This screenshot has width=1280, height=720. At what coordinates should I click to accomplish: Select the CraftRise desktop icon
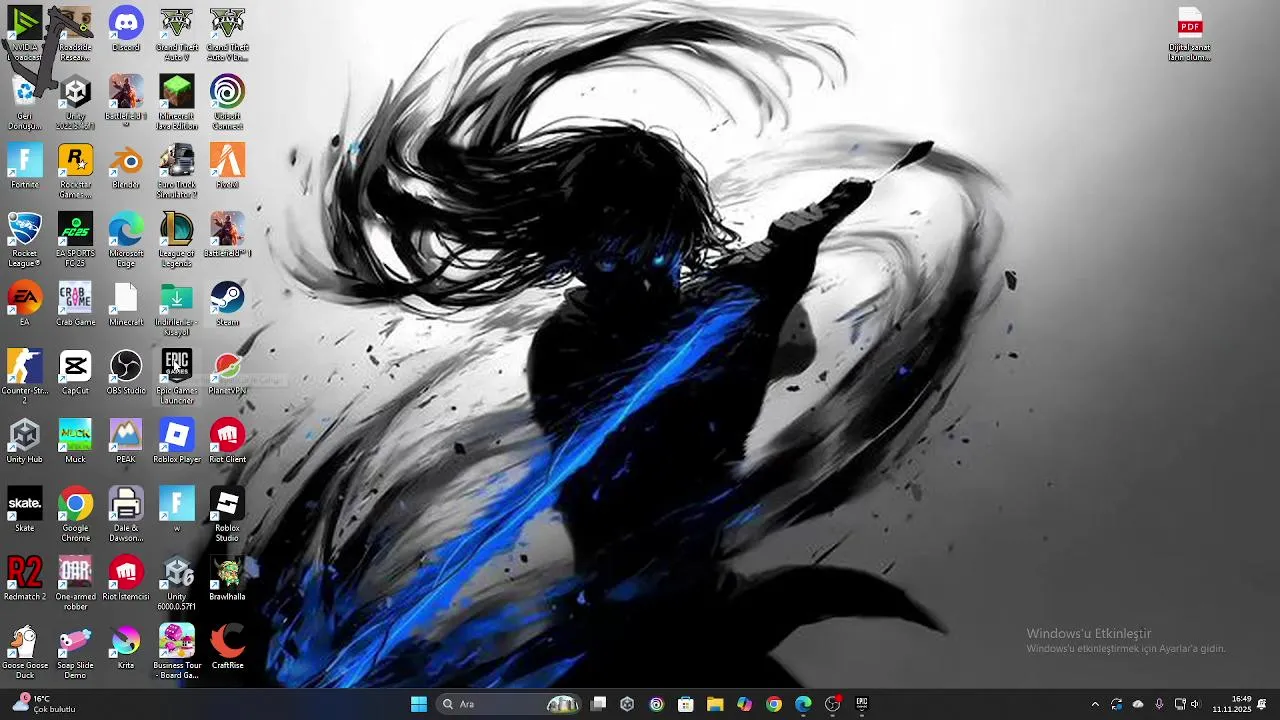pos(228,646)
